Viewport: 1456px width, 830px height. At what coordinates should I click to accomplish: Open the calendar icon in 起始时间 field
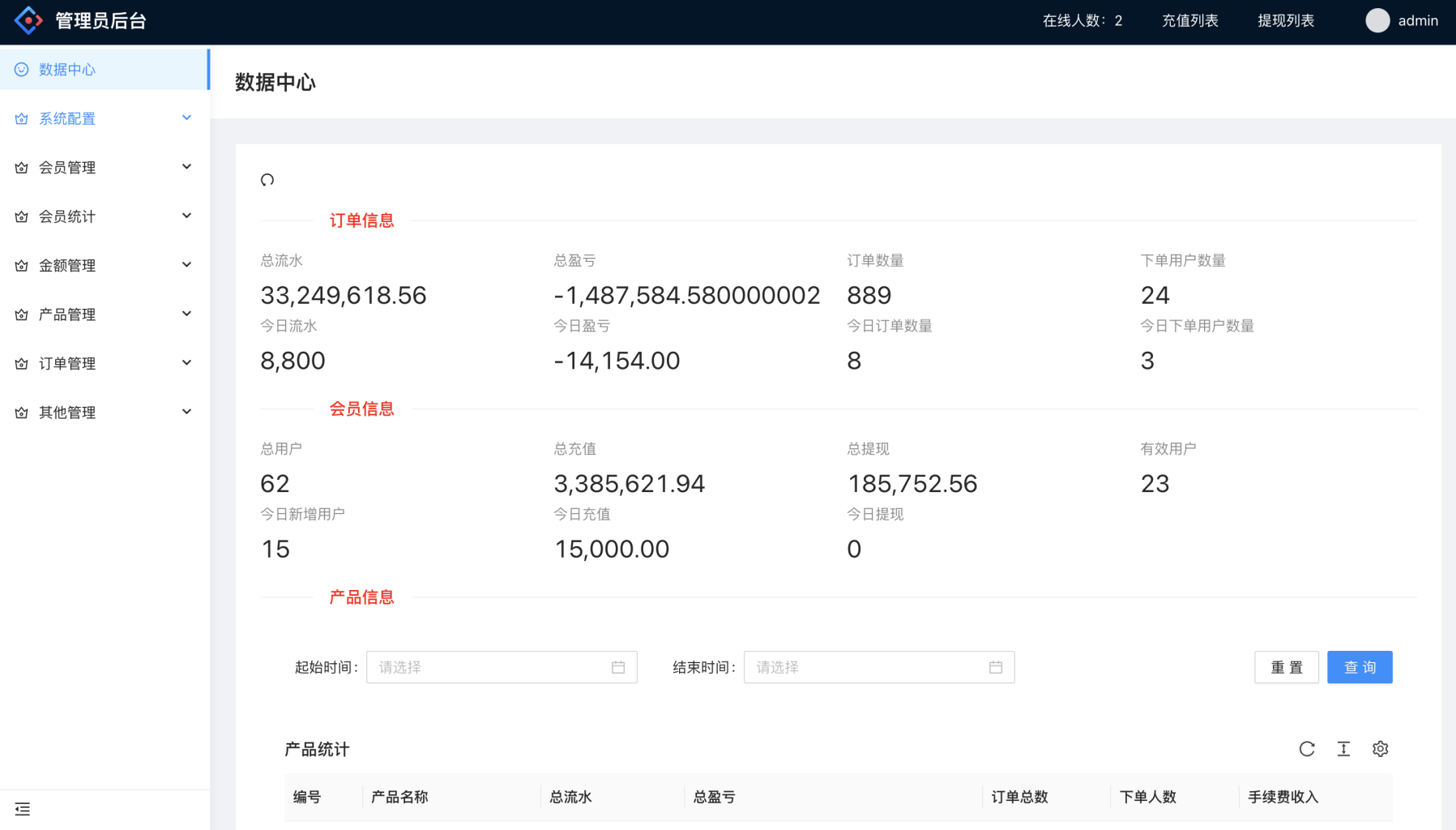pos(618,666)
